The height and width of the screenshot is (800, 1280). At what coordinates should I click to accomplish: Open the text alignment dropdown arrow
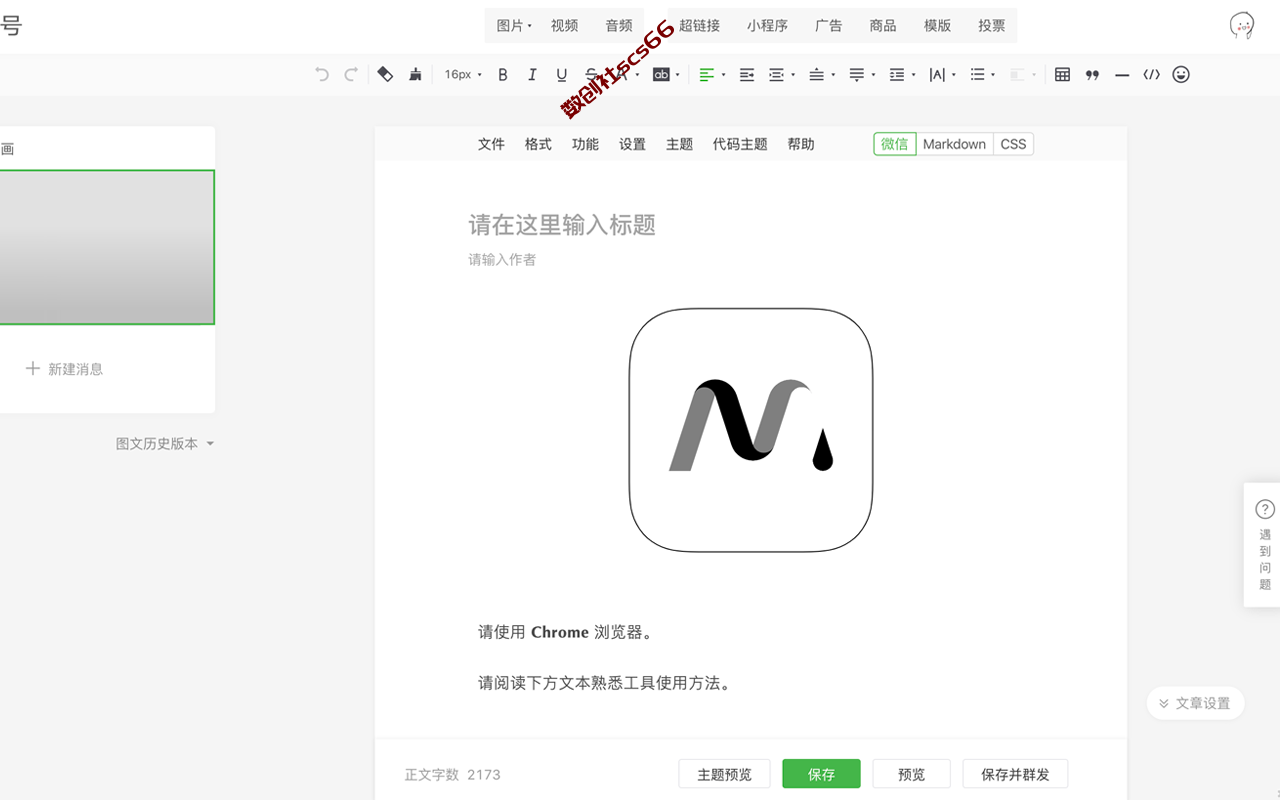724,75
